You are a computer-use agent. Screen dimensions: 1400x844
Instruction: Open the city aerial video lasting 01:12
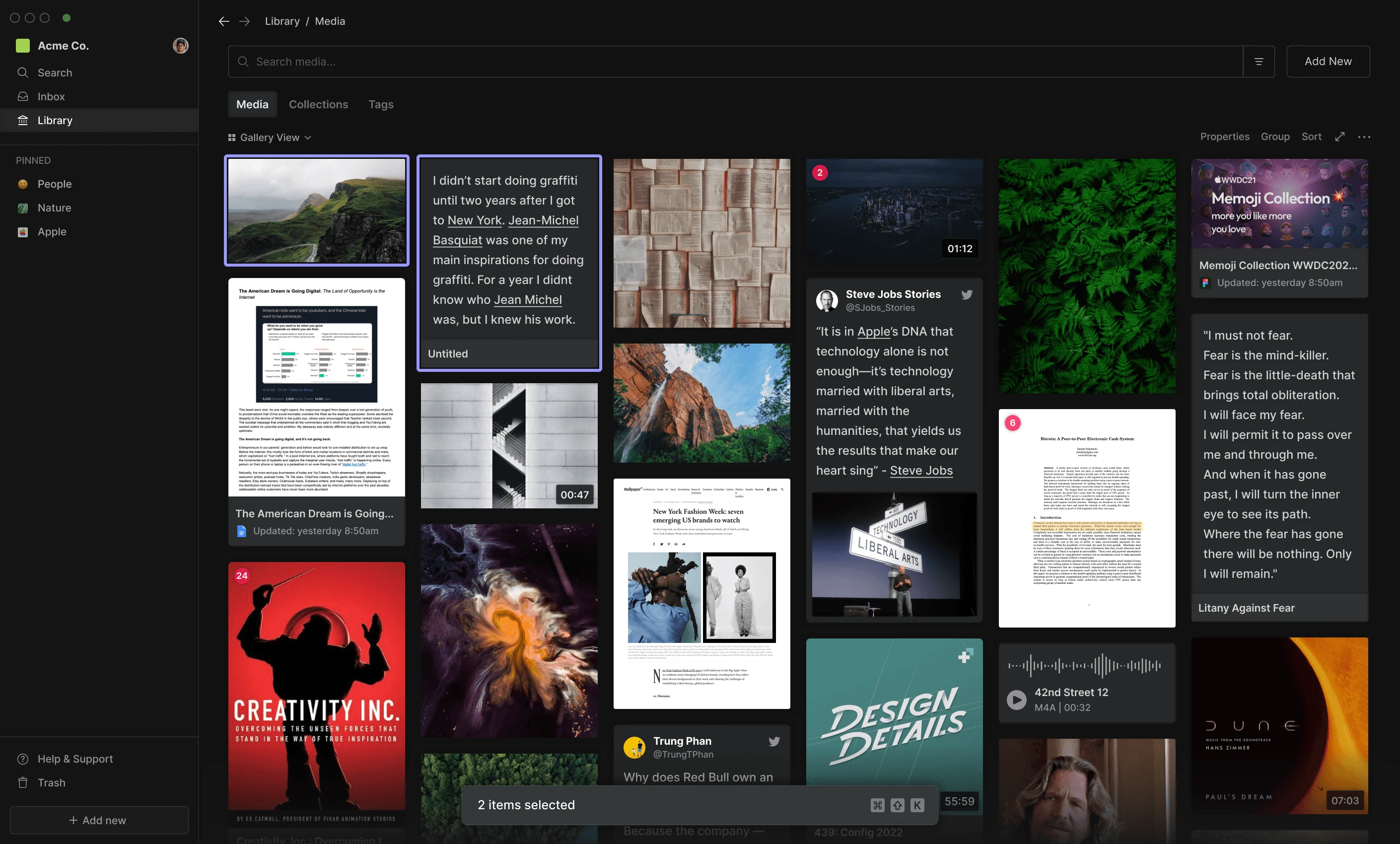pyautogui.click(x=894, y=211)
